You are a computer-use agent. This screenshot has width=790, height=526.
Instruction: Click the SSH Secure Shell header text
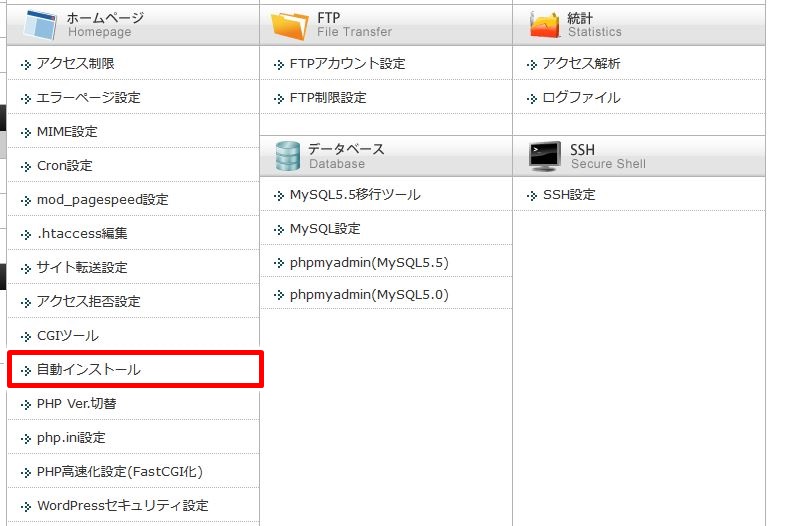pyautogui.click(x=608, y=156)
